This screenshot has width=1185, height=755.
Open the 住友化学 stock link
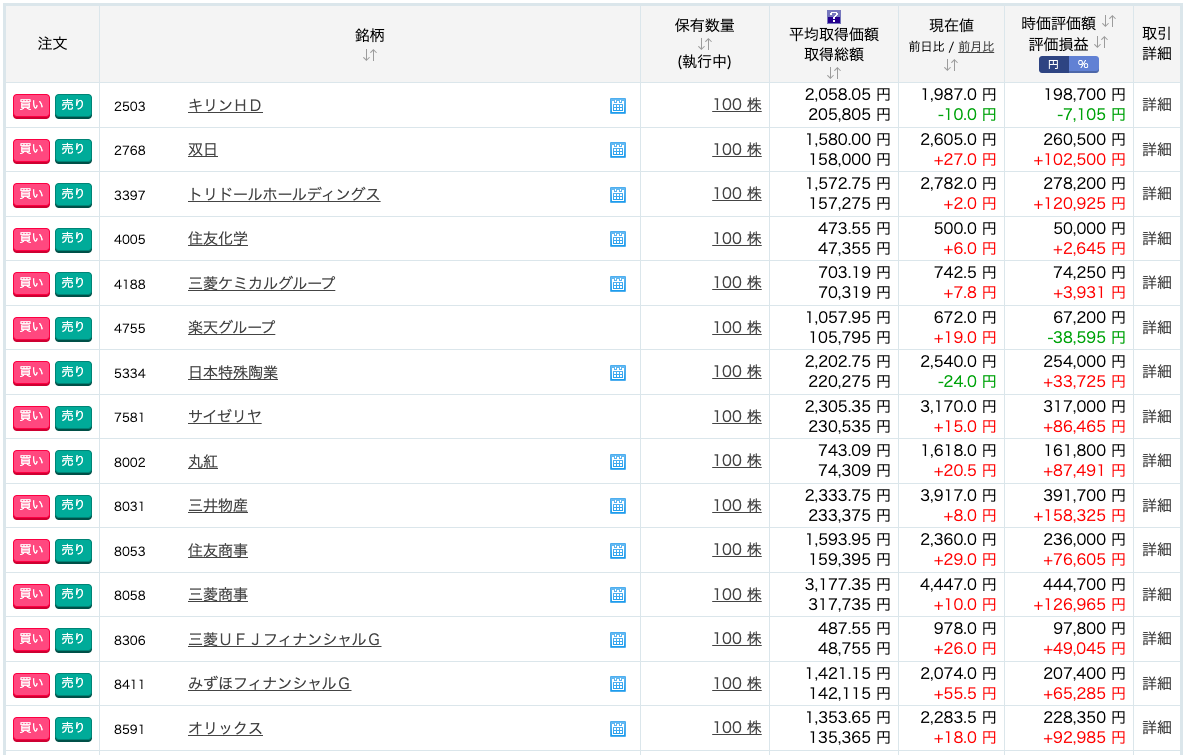click(218, 239)
